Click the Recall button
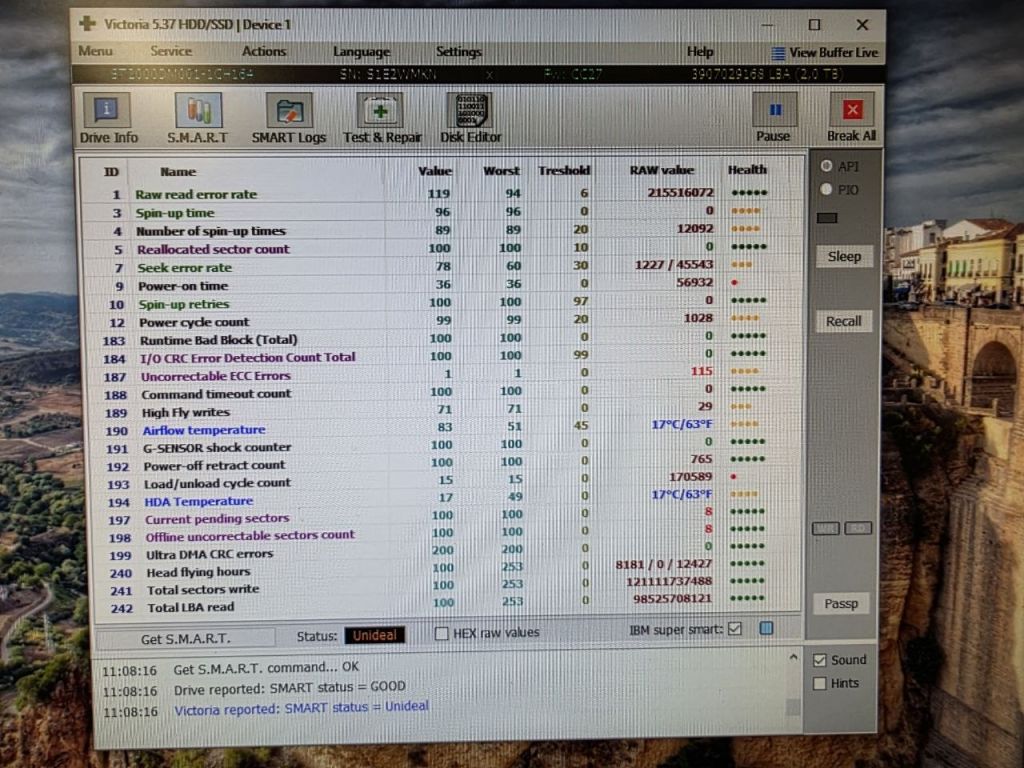This screenshot has width=1024, height=768. click(x=844, y=321)
